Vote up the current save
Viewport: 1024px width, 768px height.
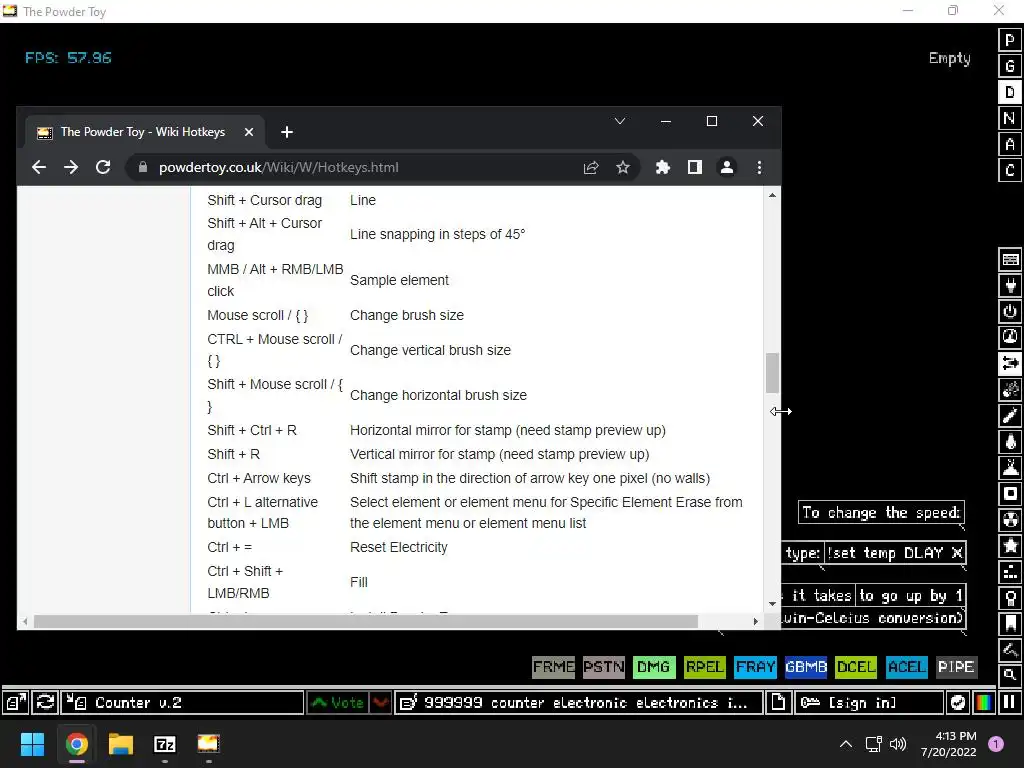(x=338, y=703)
